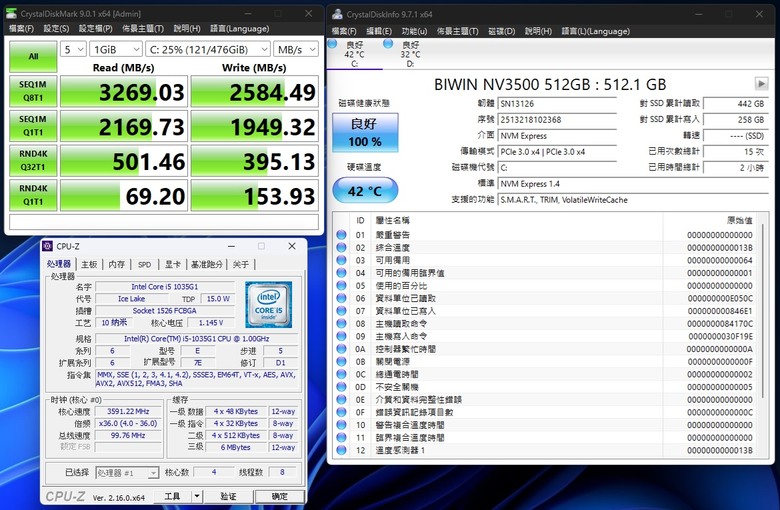This screenshot has width=780, height=510.
Task: Click status dot for attribute 0D 不安全關機
Action: [x=341, y=387]
